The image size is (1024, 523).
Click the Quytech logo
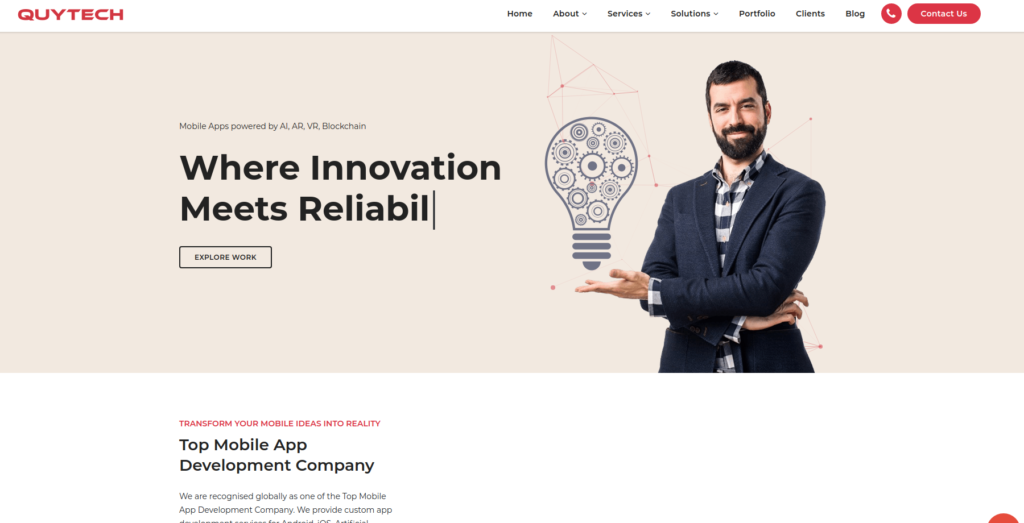pos(71,14)
